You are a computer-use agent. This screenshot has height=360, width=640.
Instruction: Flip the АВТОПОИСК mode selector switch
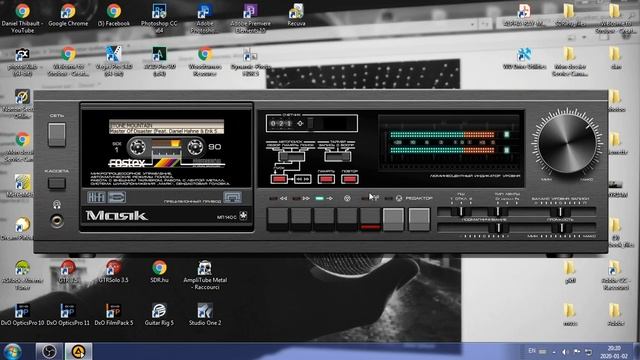click(291, 157)
